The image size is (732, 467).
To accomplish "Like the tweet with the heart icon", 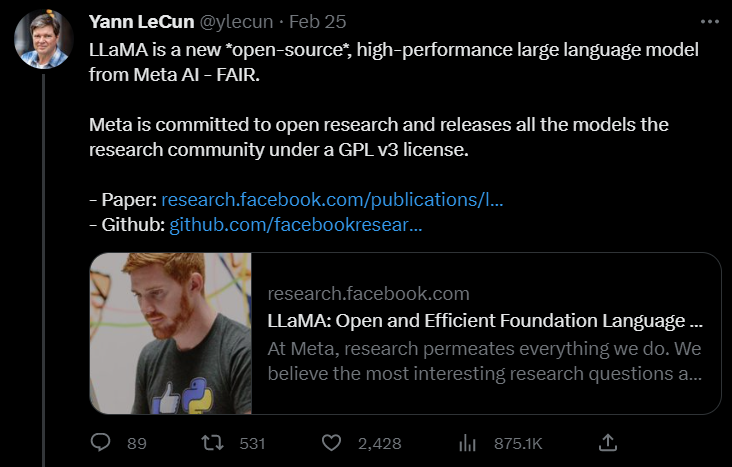I will (332, 442).
